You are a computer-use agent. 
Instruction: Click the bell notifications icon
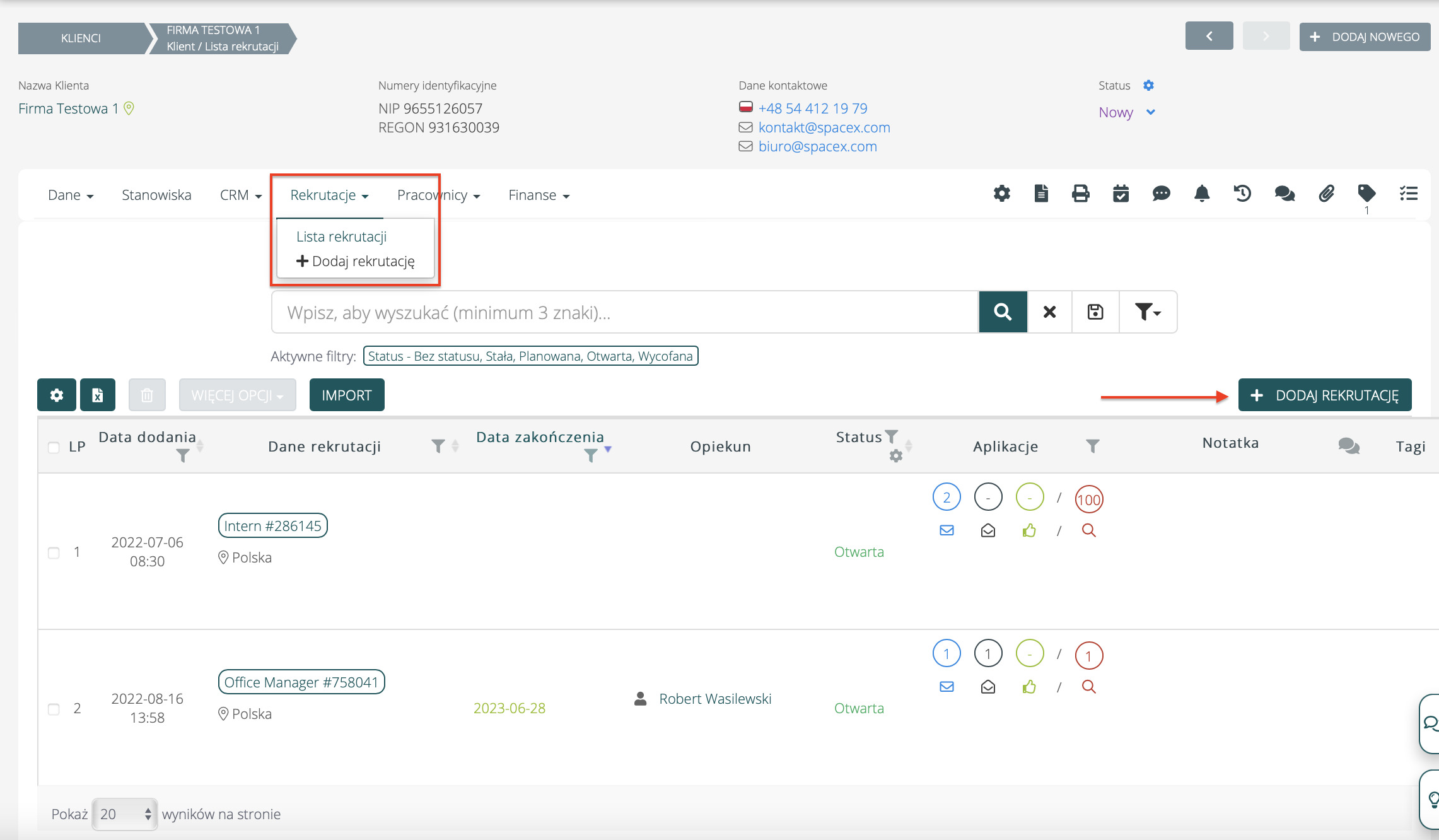(1202, 194)
